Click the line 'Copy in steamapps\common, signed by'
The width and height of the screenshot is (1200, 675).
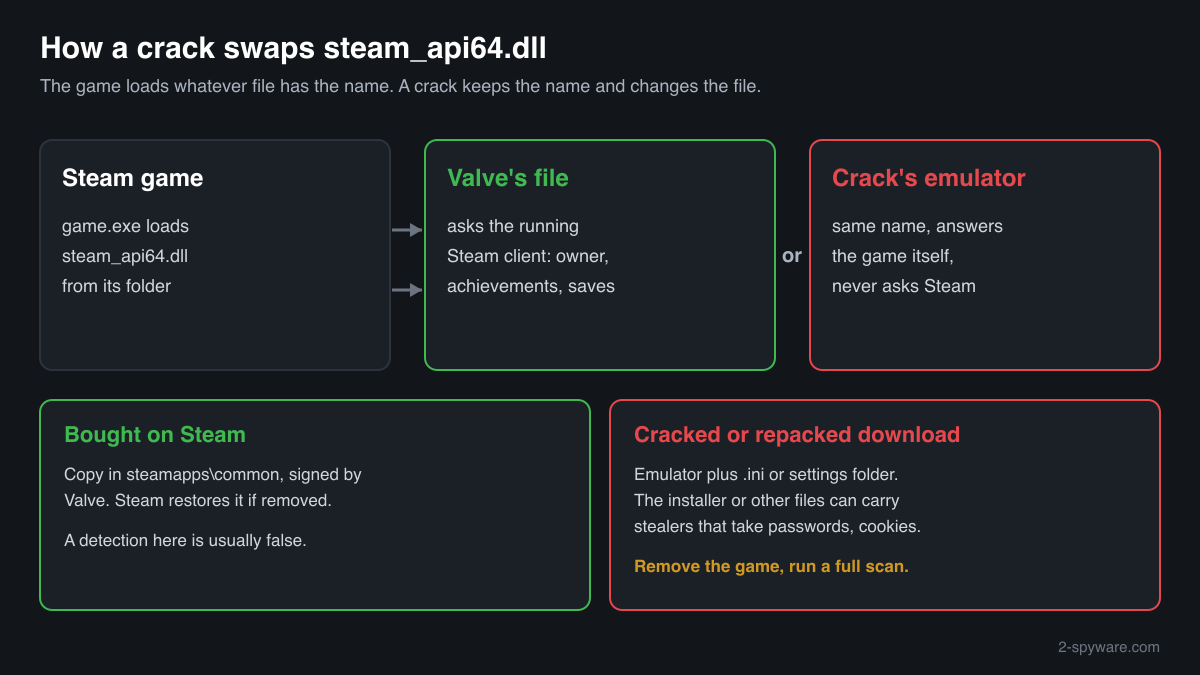coord(213,474)
